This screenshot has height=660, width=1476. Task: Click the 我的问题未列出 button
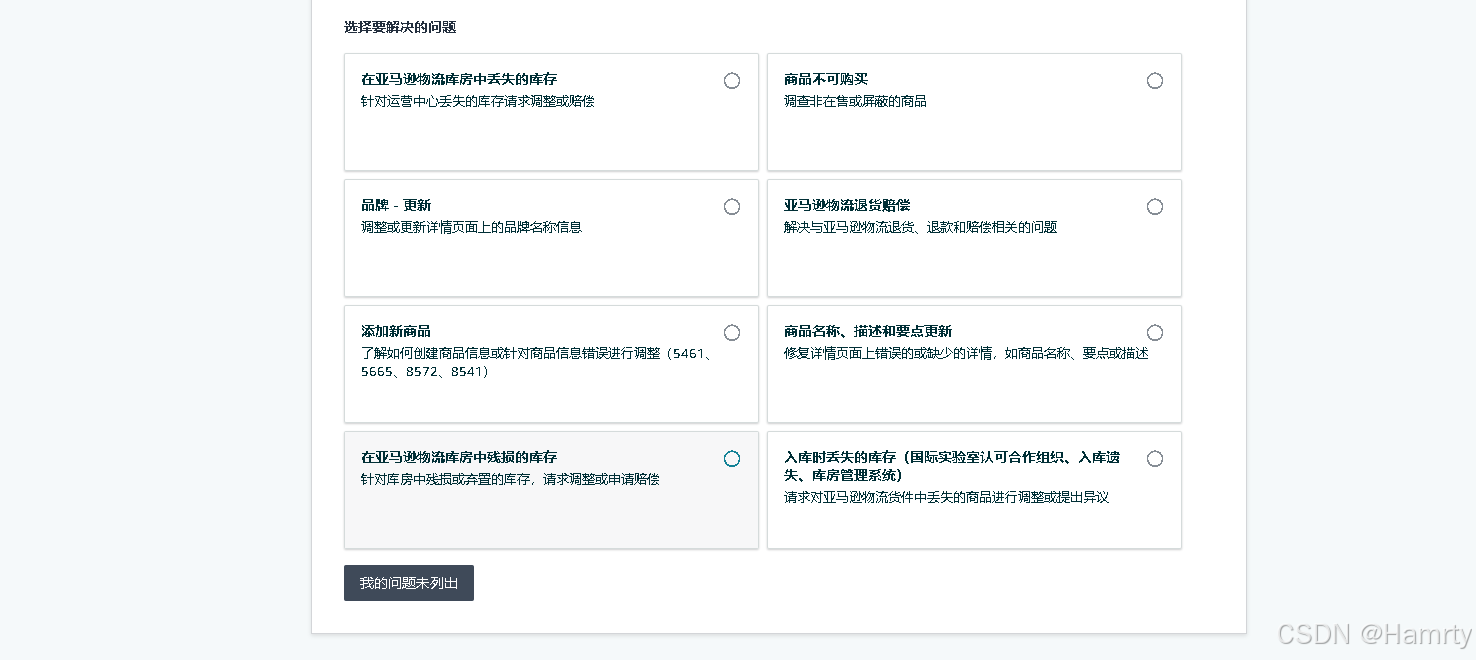point(409,583)
